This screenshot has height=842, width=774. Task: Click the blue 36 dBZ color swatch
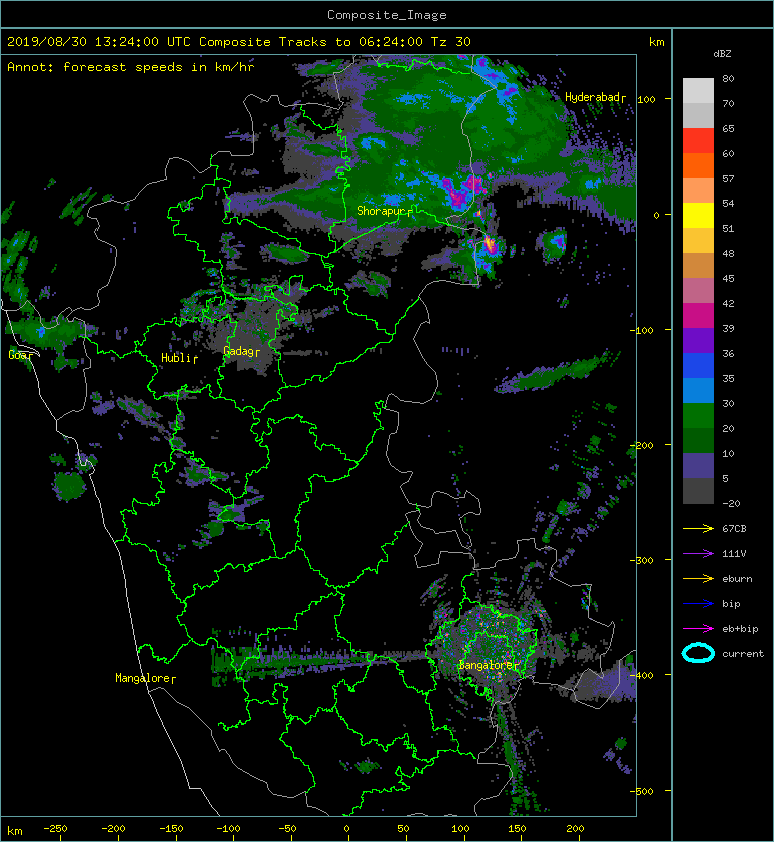click(698, 366)
